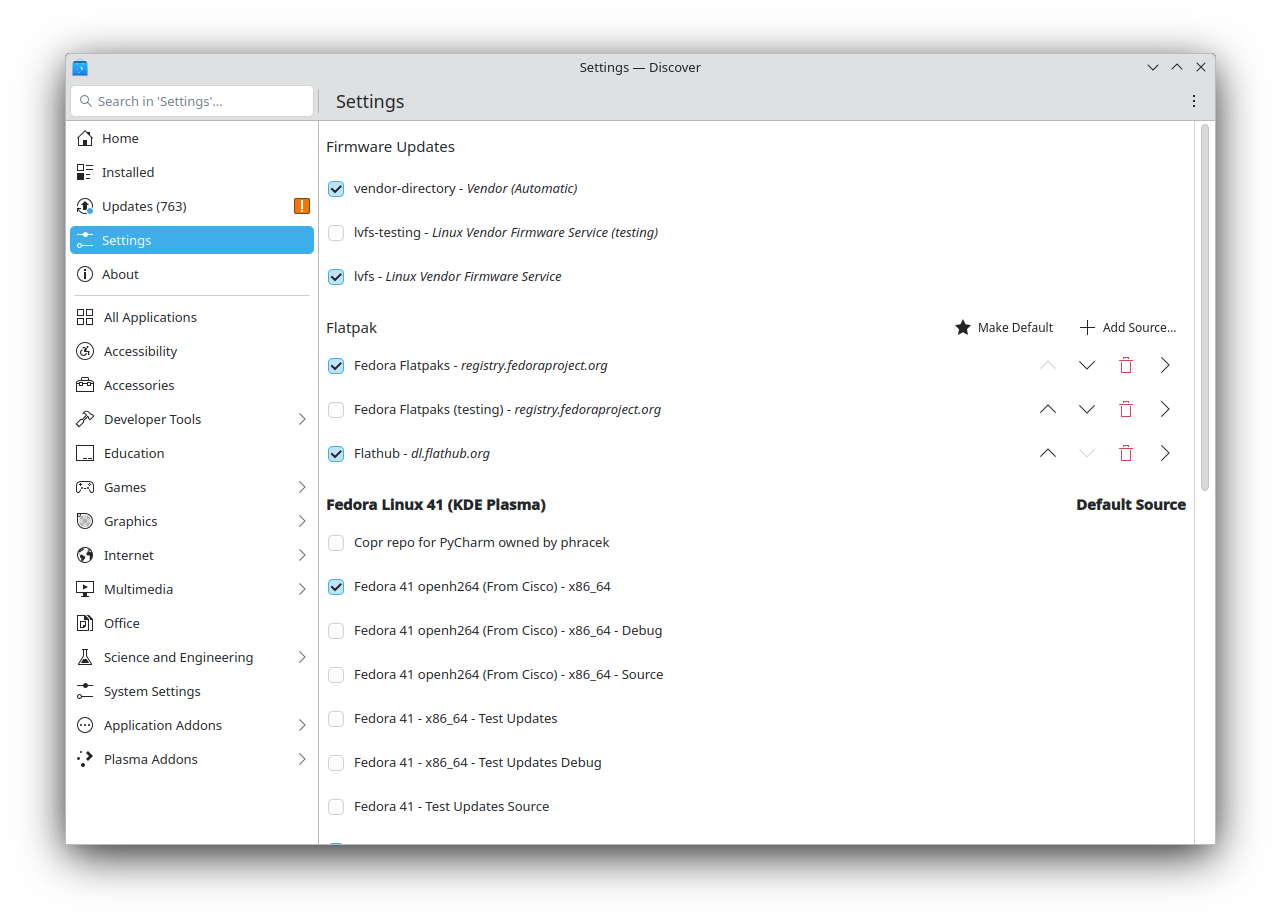Click the Plasma Addons sparkle icon
The width and height of the screenshot is (1281, 922).
(85, 759)
